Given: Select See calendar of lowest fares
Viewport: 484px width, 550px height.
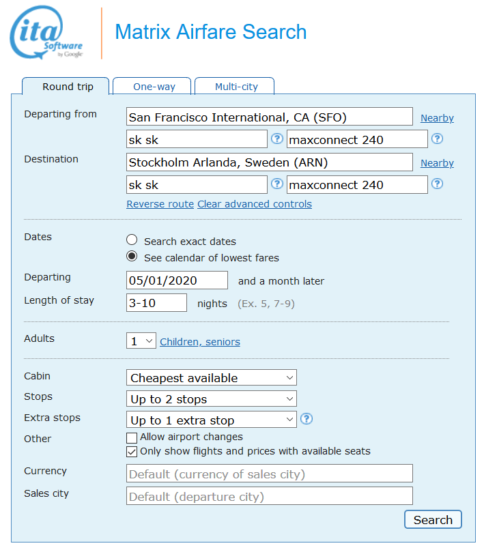Looking at the screenshot, I should tap(132, 256).
